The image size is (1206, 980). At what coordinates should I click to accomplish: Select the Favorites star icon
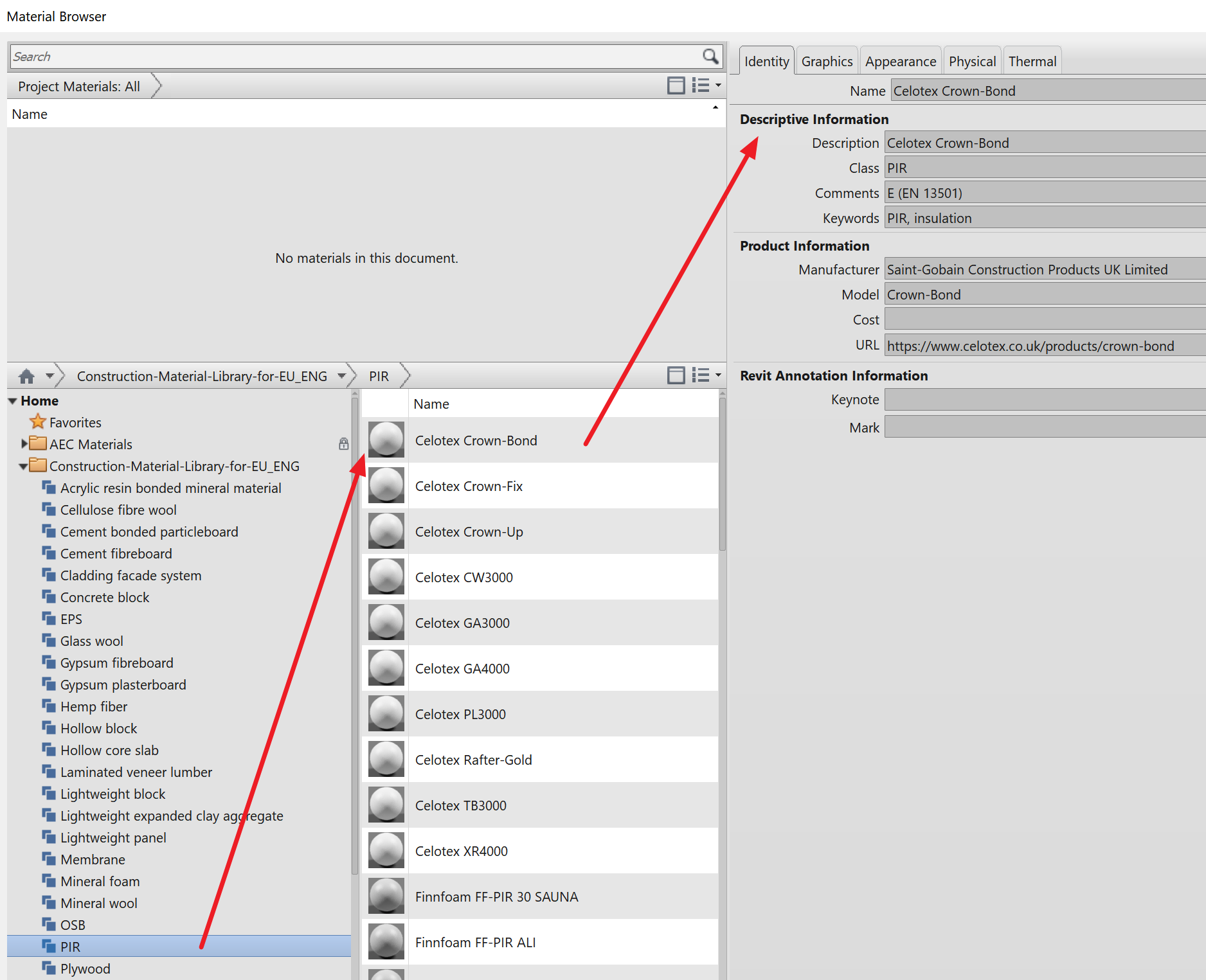(x=38, y=422)
